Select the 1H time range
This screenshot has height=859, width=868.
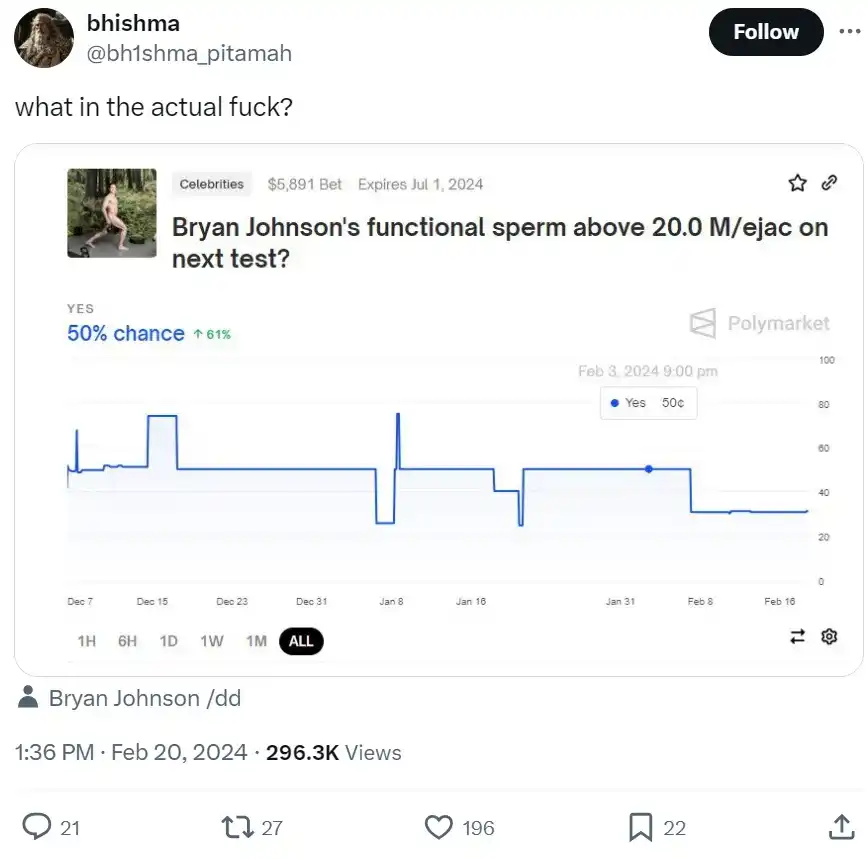[87, 641]
